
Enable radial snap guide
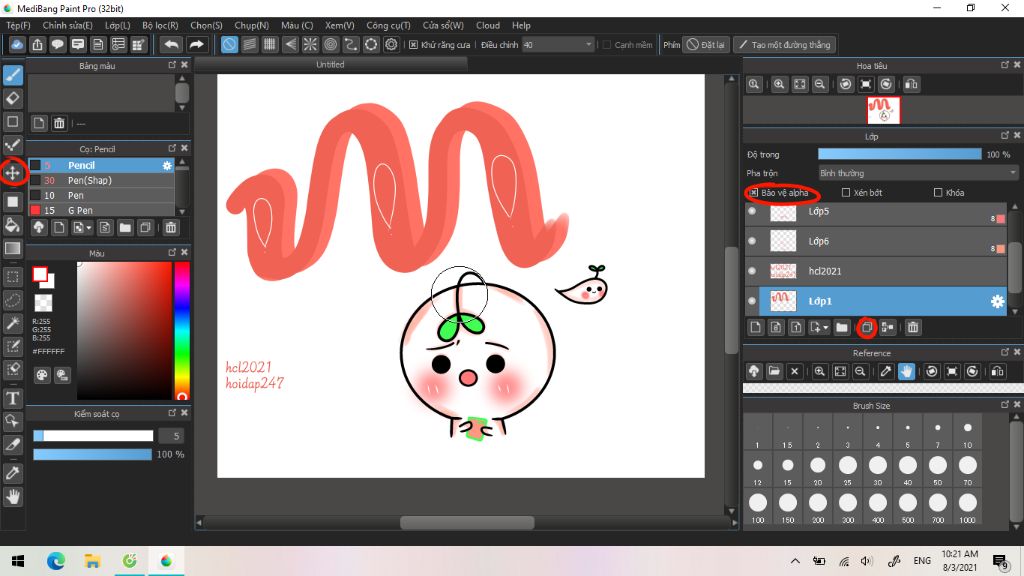point(310,44)
